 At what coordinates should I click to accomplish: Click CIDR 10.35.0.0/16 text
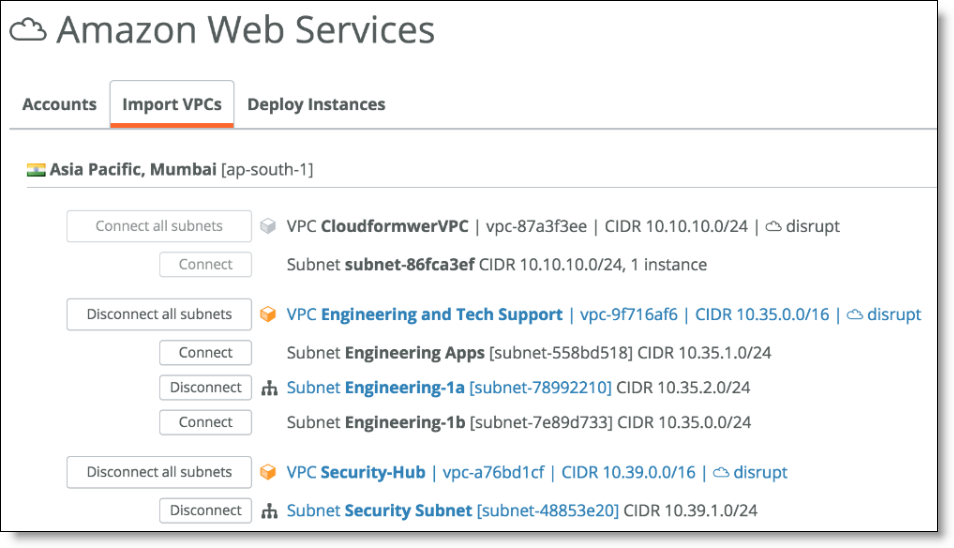pyautogui.click(x=762, y=314)
